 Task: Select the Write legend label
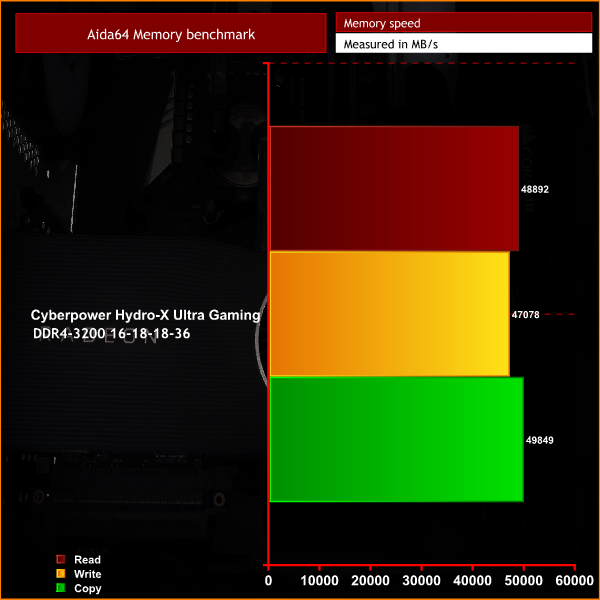click(88, 574)
